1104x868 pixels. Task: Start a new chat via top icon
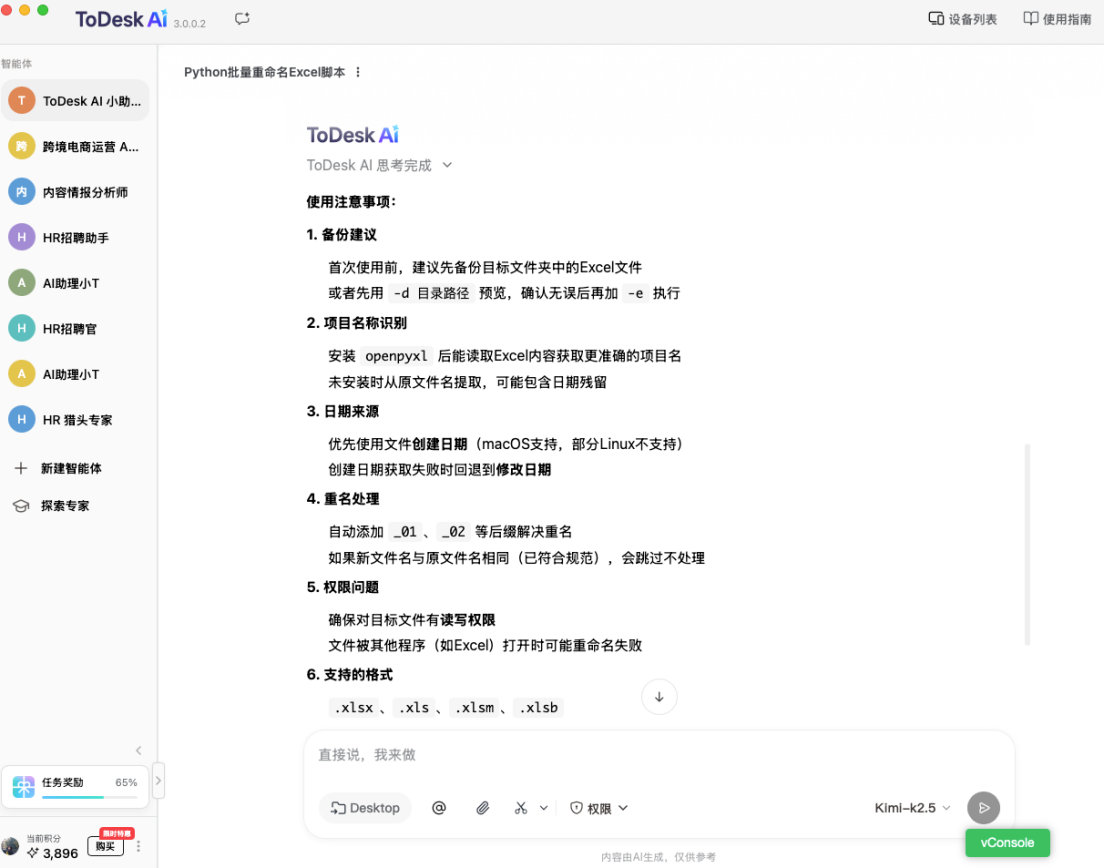(242, 19)
